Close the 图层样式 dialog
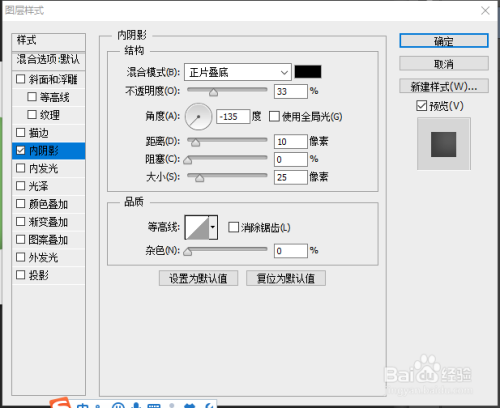Viewport: 500px width, 408px height. pyautogui.click(x=485, y=11)
